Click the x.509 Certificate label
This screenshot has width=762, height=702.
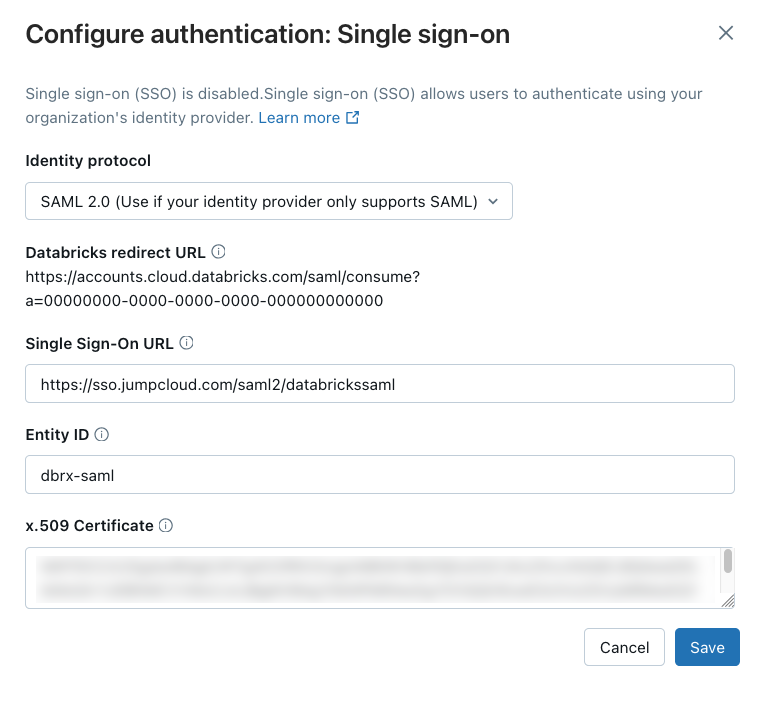coord(89,525)
